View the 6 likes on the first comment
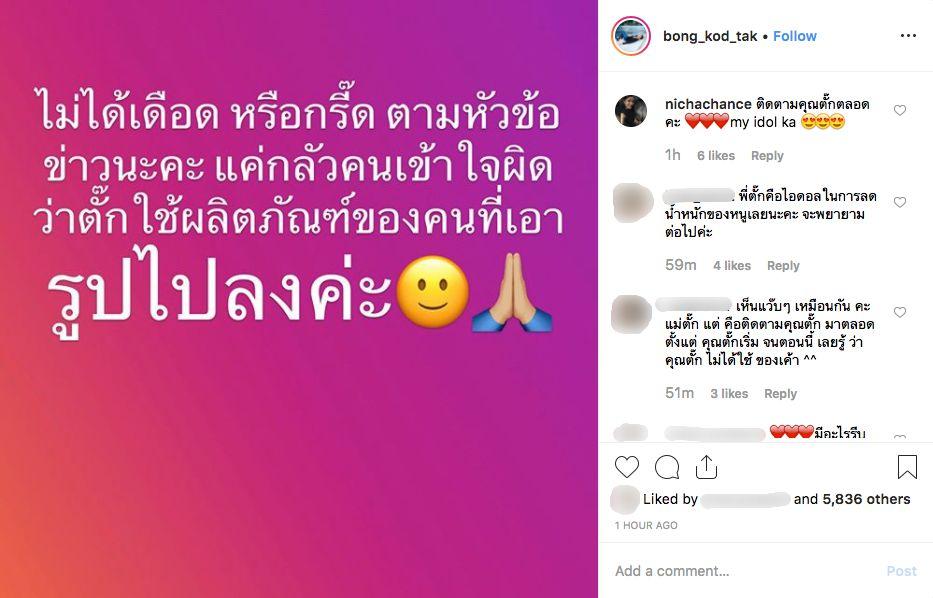This screenshot has height=598, width=933. (716, 156)
